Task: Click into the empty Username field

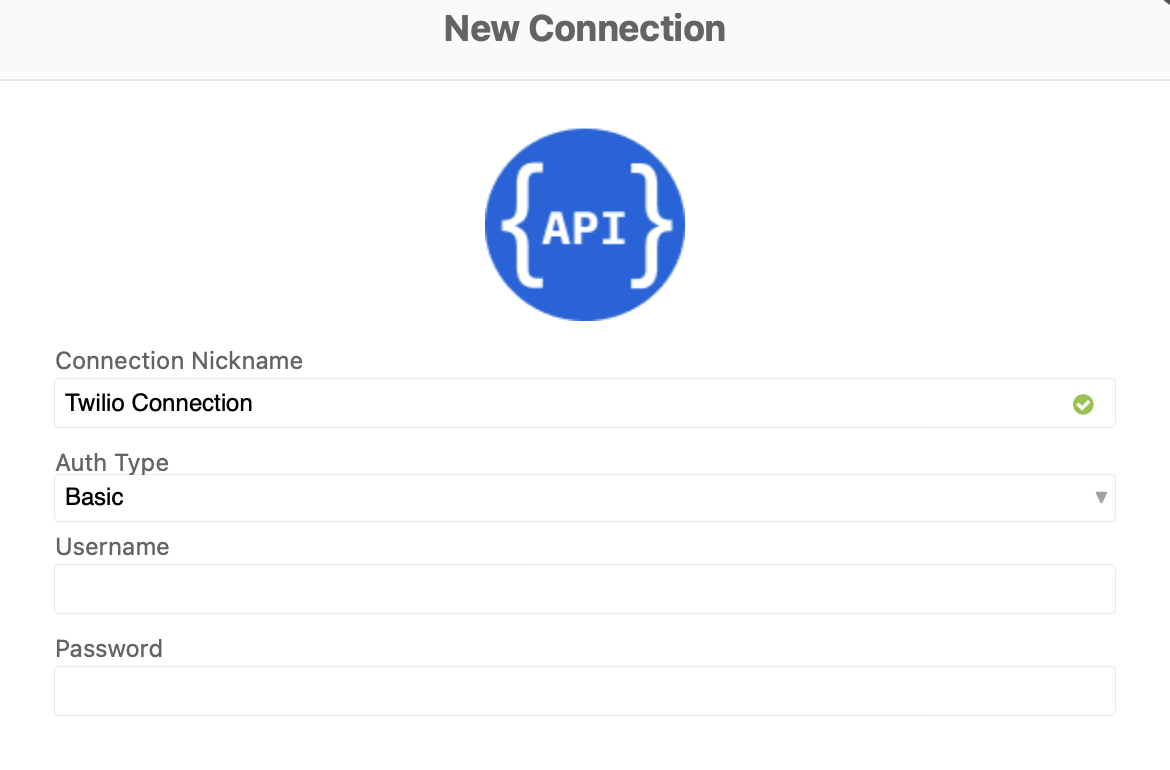Action: tap(584, 589)
